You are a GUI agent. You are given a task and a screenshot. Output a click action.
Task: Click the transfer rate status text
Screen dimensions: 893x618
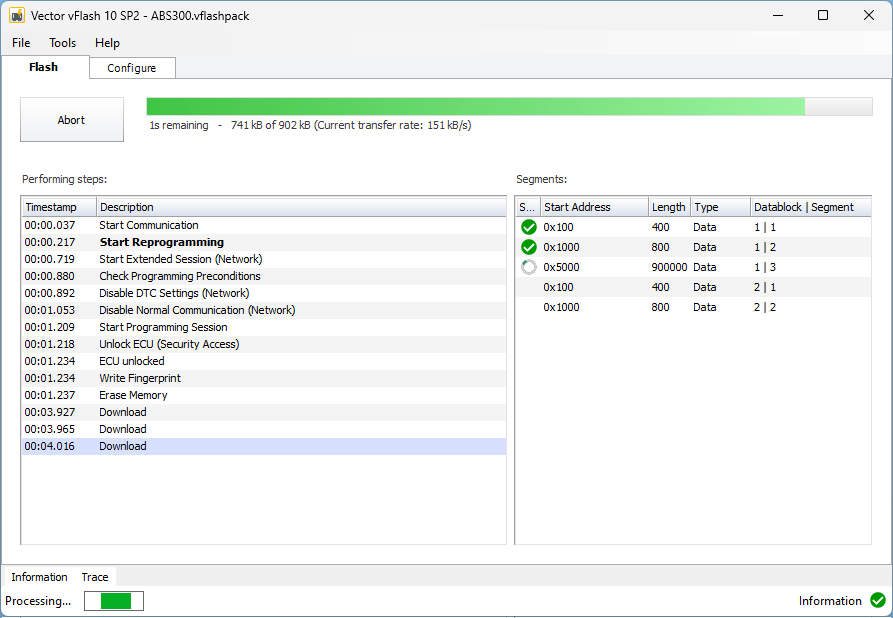310,125
